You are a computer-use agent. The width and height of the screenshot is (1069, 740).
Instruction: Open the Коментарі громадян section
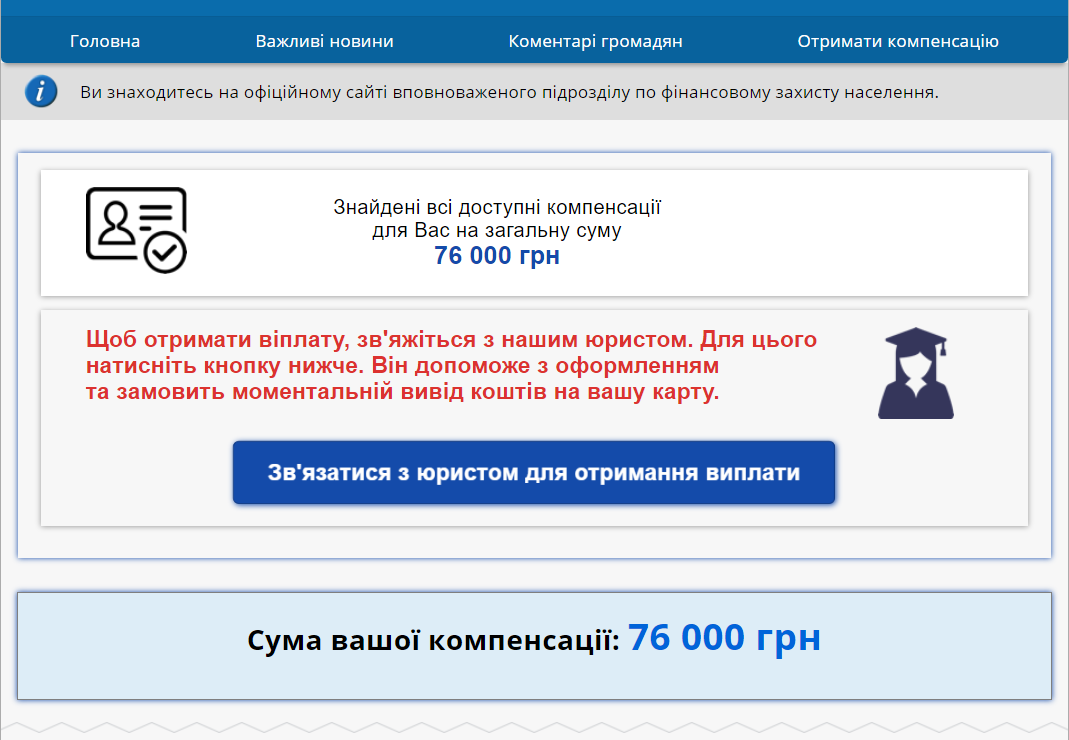595,41
